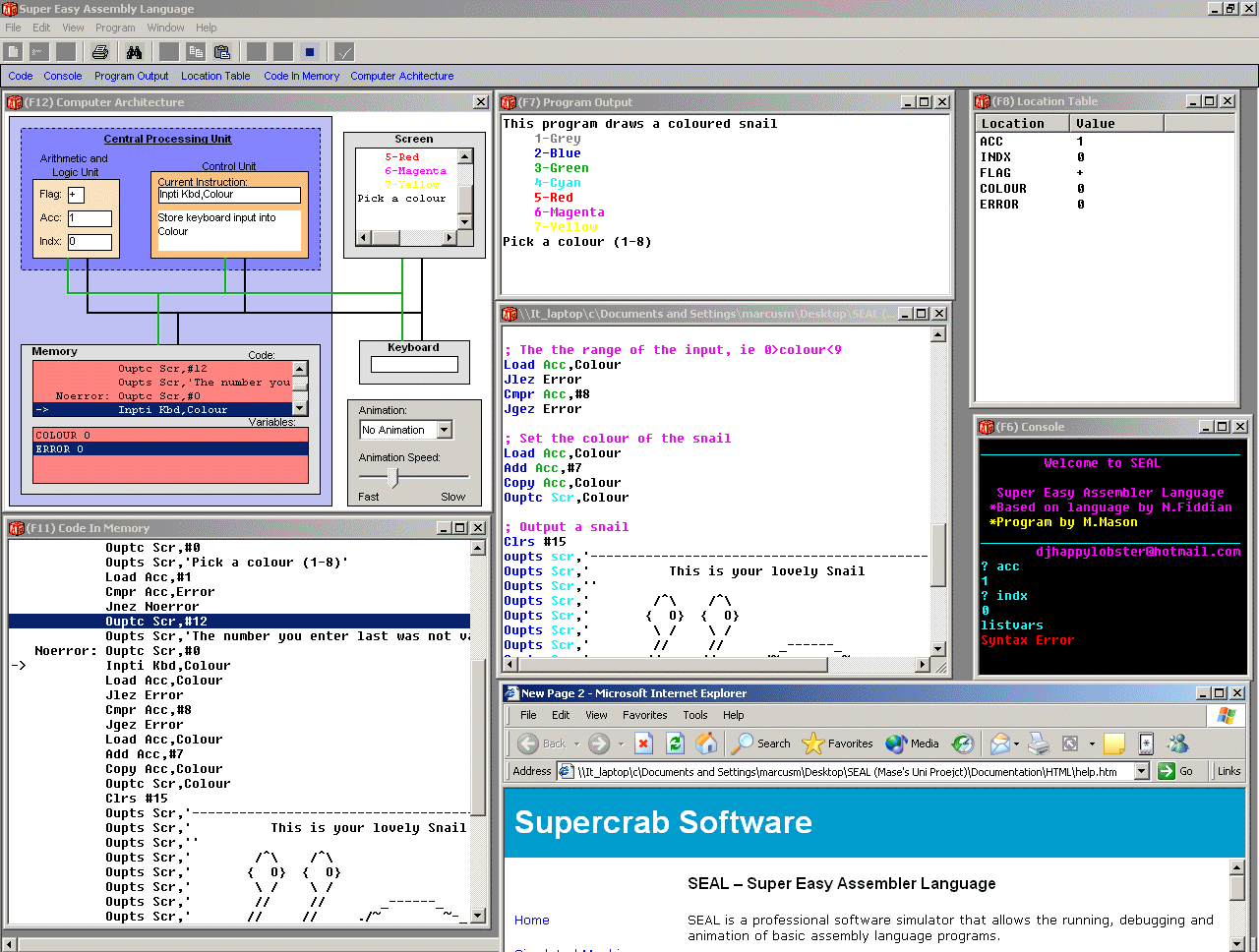Expand the Mail button dropdown arrow
The width and height of the screenshot is (1259, 952).
pyautogui.click(x=1017, y=744)
